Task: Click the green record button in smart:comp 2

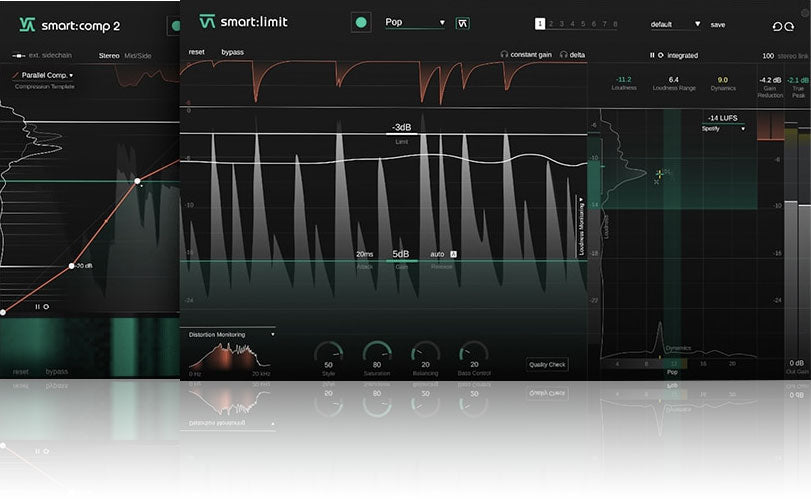Action: pyautogui.click(x=175, y=25)
